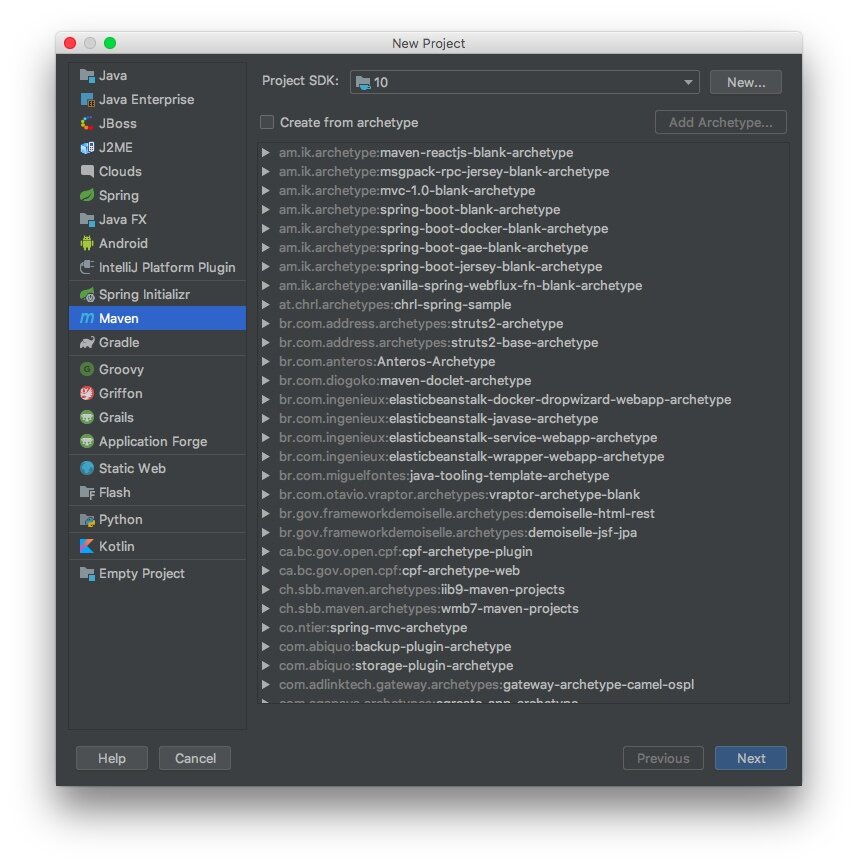Select the J2ME icon
The image size is (858, 866).
[x=87, y=147]
